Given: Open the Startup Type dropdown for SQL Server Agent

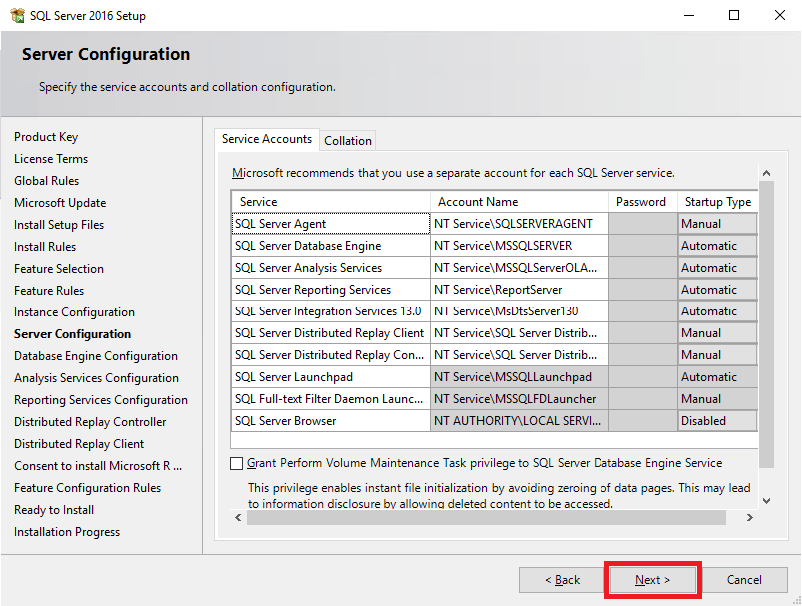Looking at the screenshot, I should click(x=717, y=223).
